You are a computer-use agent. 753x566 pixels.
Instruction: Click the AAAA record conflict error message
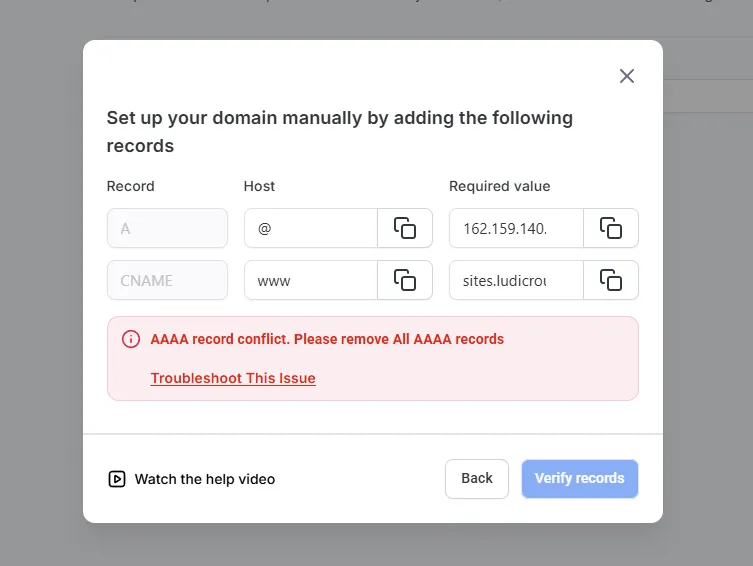click(327, 339)
